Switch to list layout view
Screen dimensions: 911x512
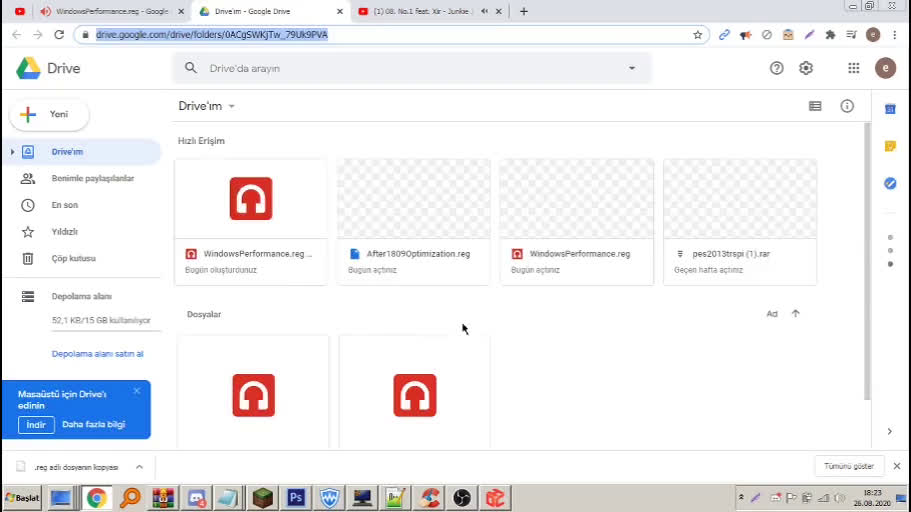[x=815, y=106]
